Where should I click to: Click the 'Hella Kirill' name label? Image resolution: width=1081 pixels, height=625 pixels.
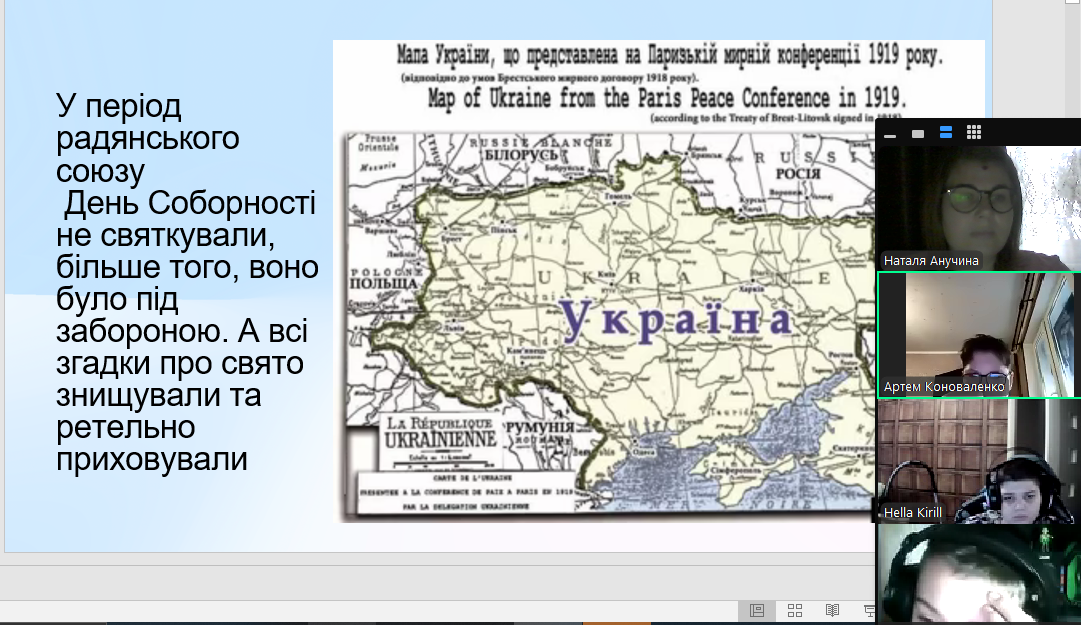913,513
